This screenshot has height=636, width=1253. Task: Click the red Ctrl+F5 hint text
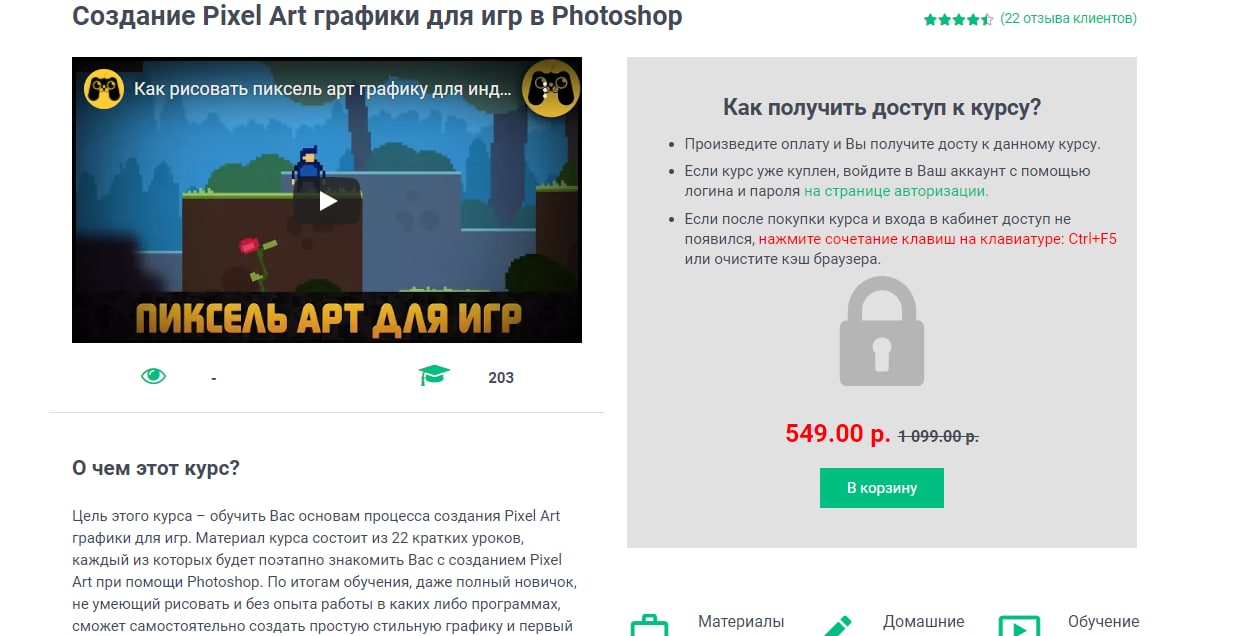[938, 239]
